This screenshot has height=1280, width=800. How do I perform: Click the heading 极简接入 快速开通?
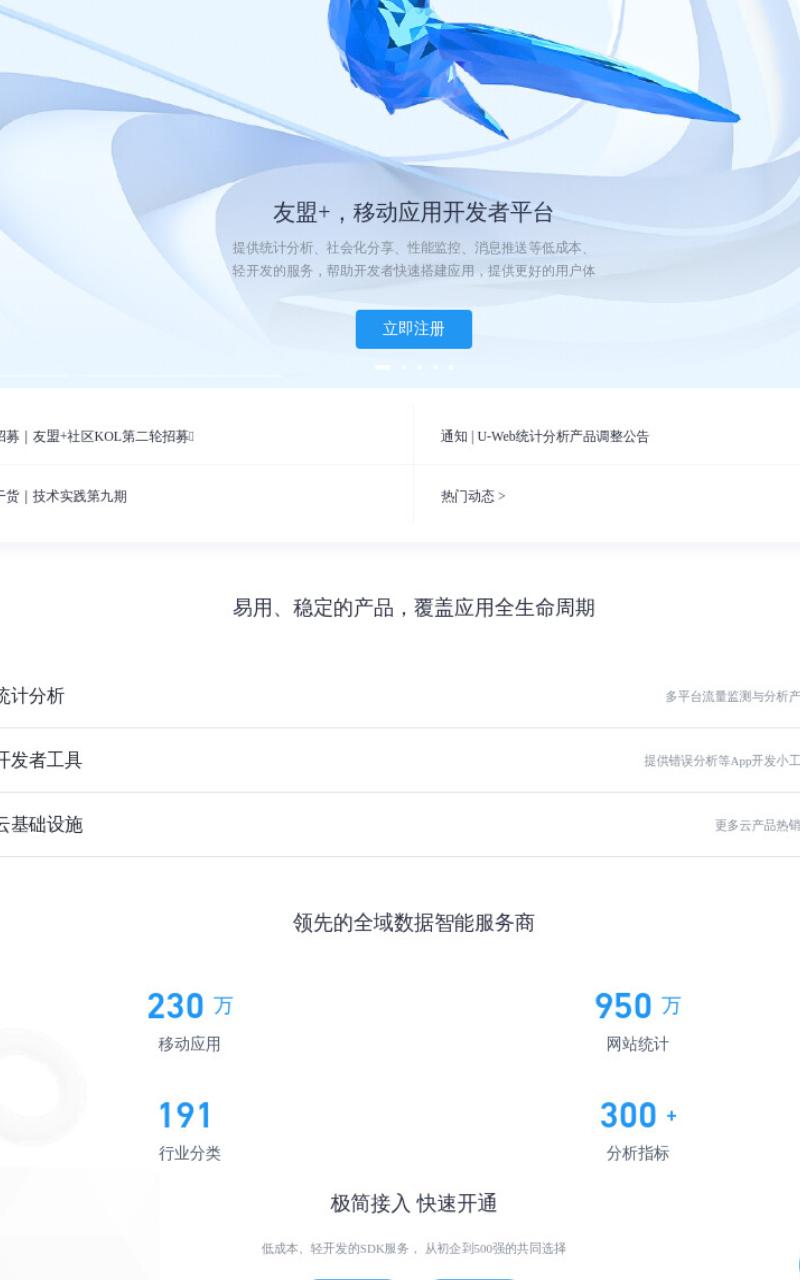[x=414, y=1203]
